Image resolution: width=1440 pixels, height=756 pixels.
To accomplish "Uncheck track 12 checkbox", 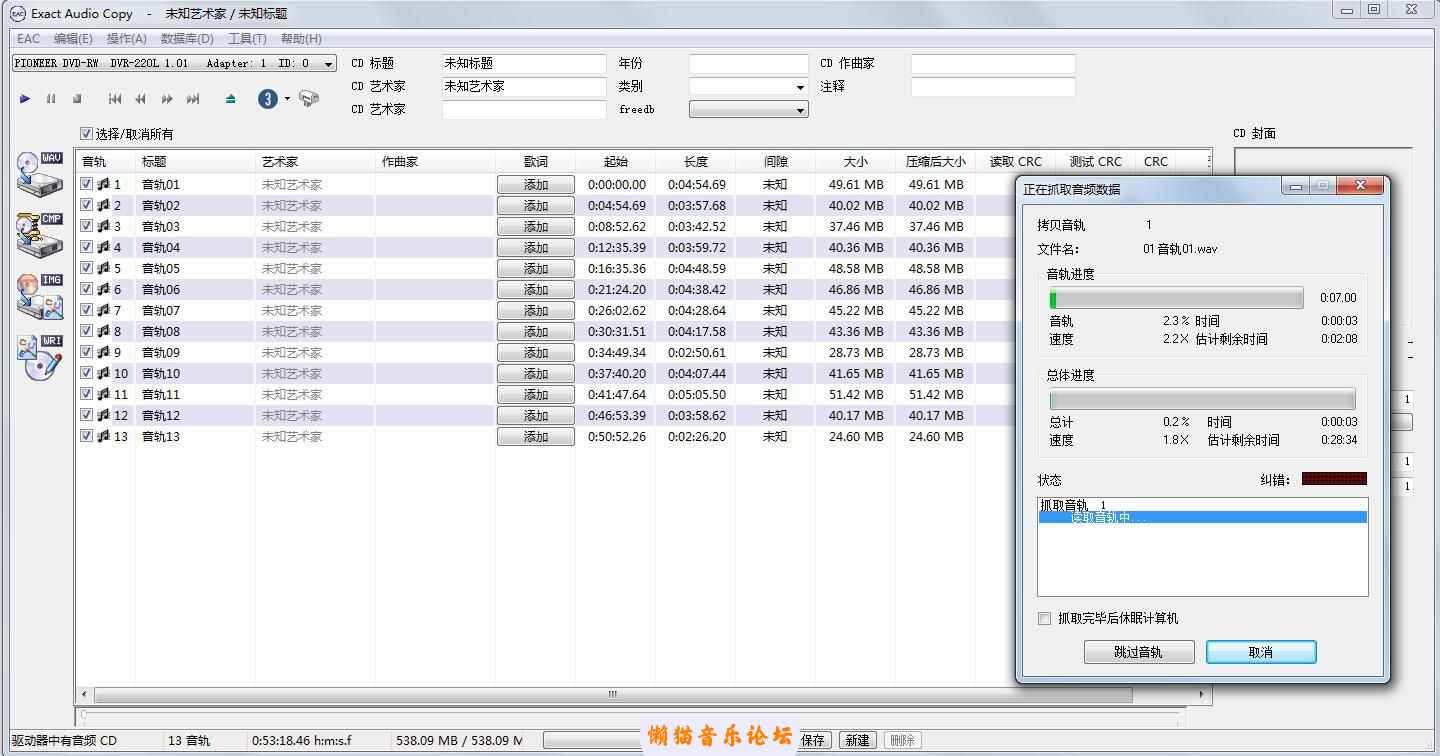I will pos(87,415).
